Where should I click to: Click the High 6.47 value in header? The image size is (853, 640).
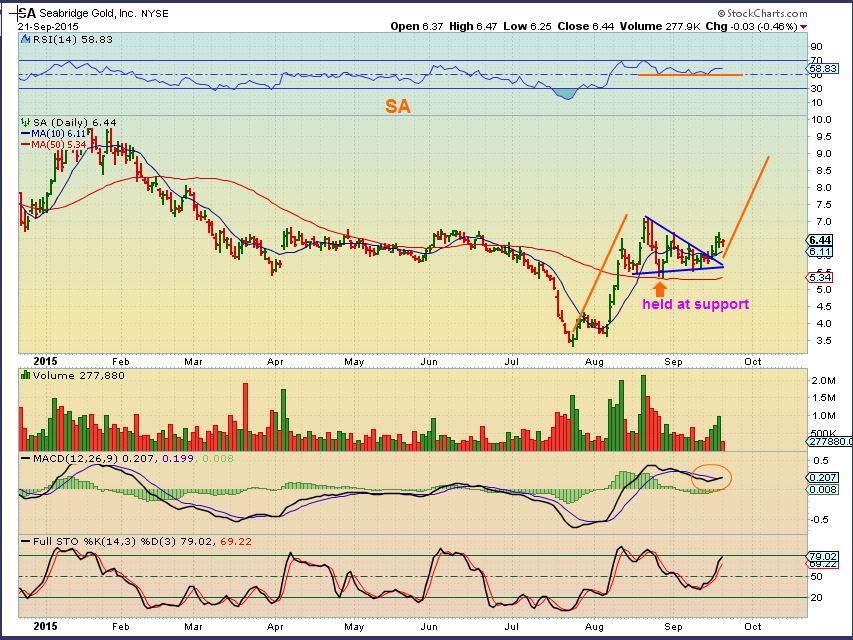[473, 26]
